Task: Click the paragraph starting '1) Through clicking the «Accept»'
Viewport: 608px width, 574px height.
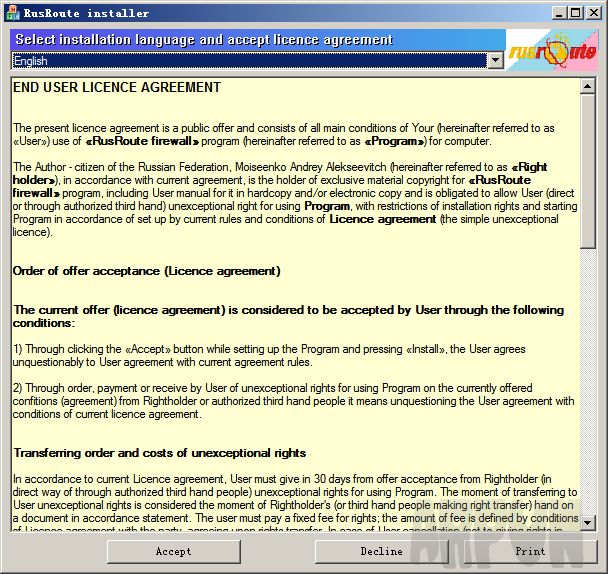Action: point(269,355)
